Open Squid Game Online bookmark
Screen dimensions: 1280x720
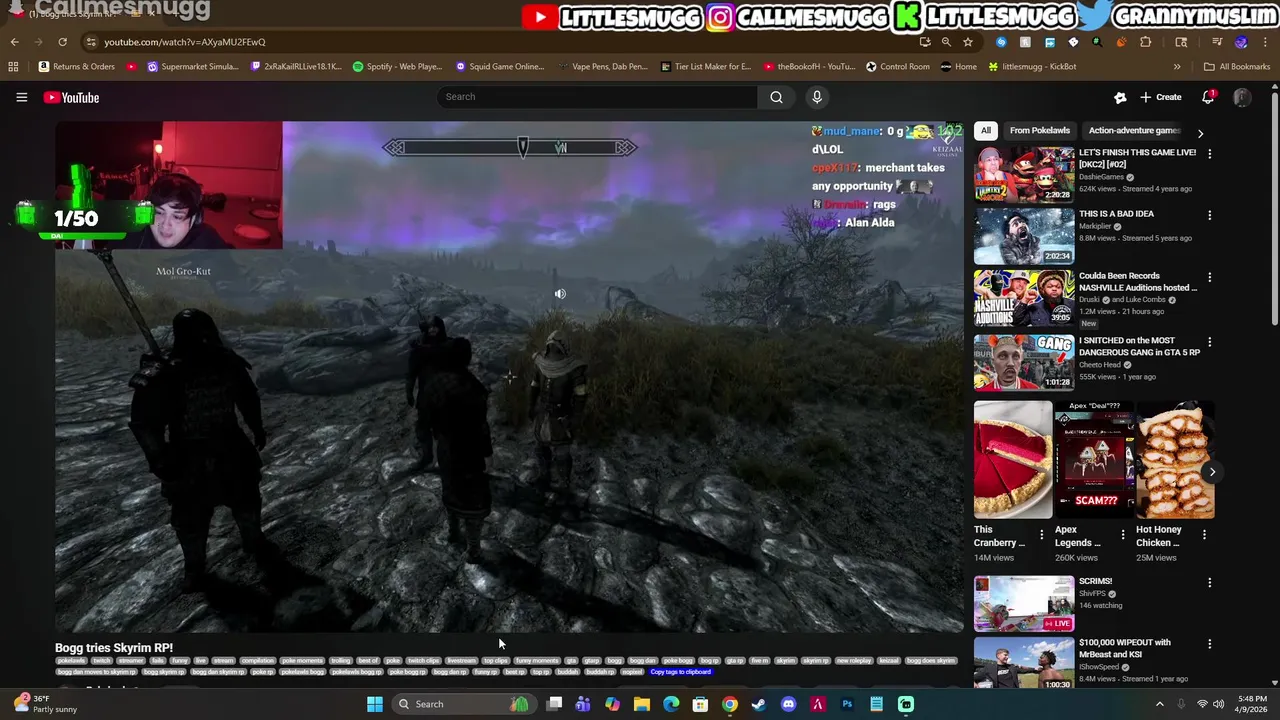pyautogui.click(x=500, y=67)
